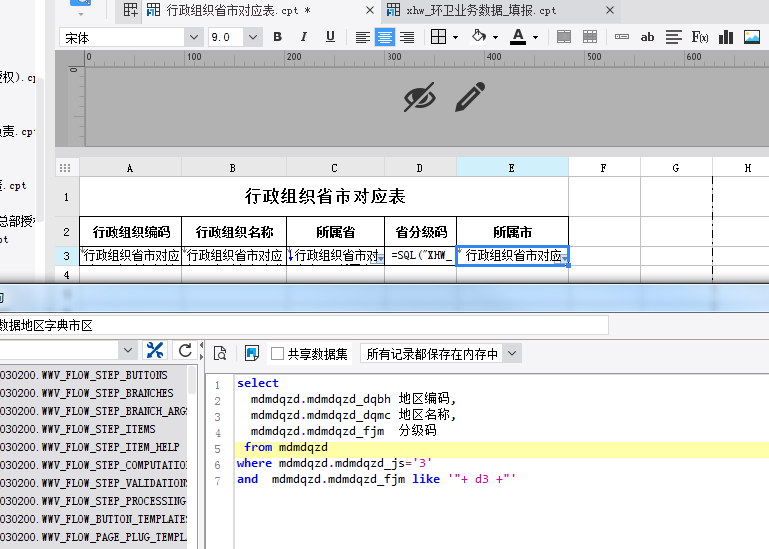Screen dimensions: 769x549
Task: Apply underline formatting
Action: coord(330,37)
